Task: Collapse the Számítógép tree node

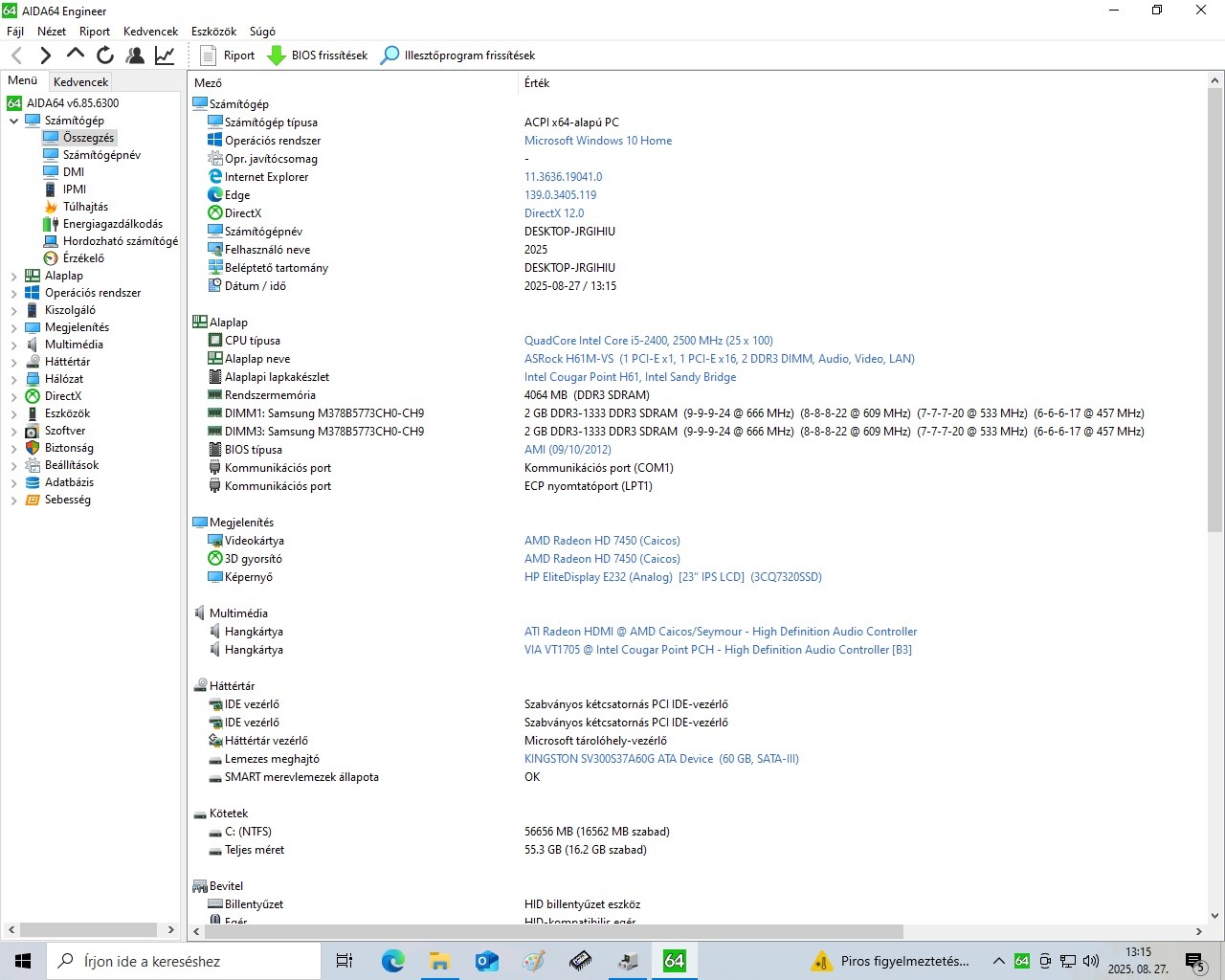Action: [x=13, y=121]
